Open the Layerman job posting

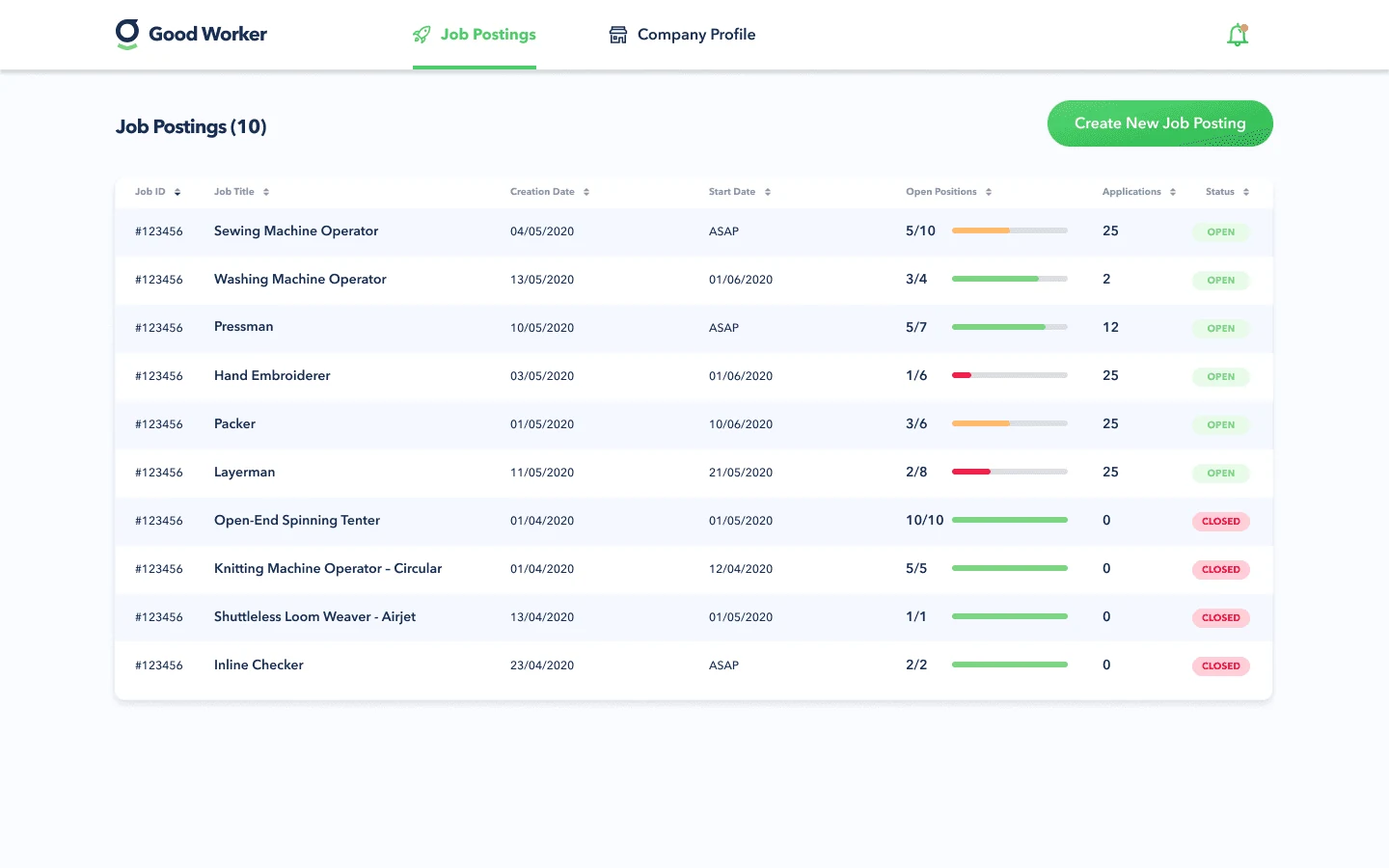[245, 472]
